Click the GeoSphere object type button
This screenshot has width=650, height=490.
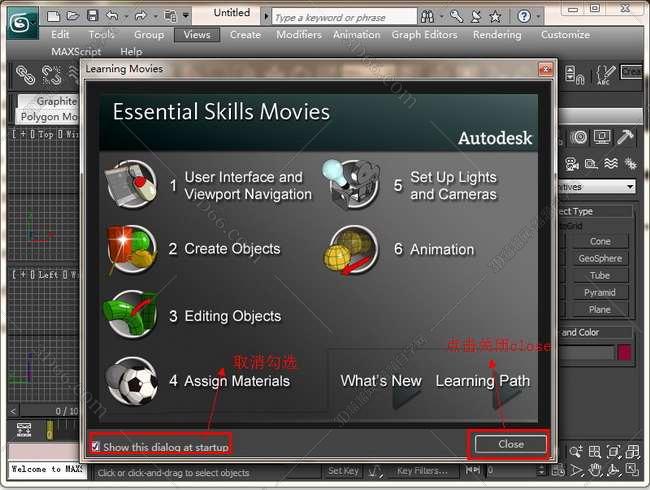[x=600, y=258]
